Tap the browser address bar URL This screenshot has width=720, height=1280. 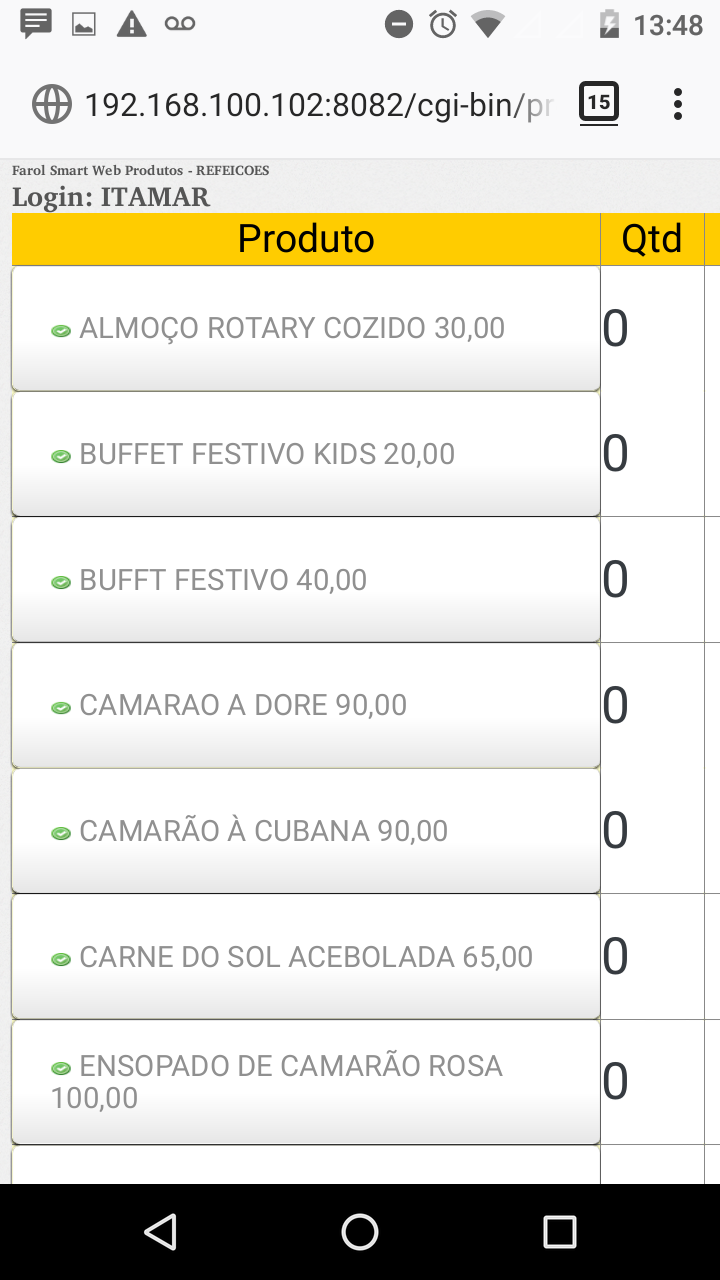pyautogui.click(x=318, y=104)
